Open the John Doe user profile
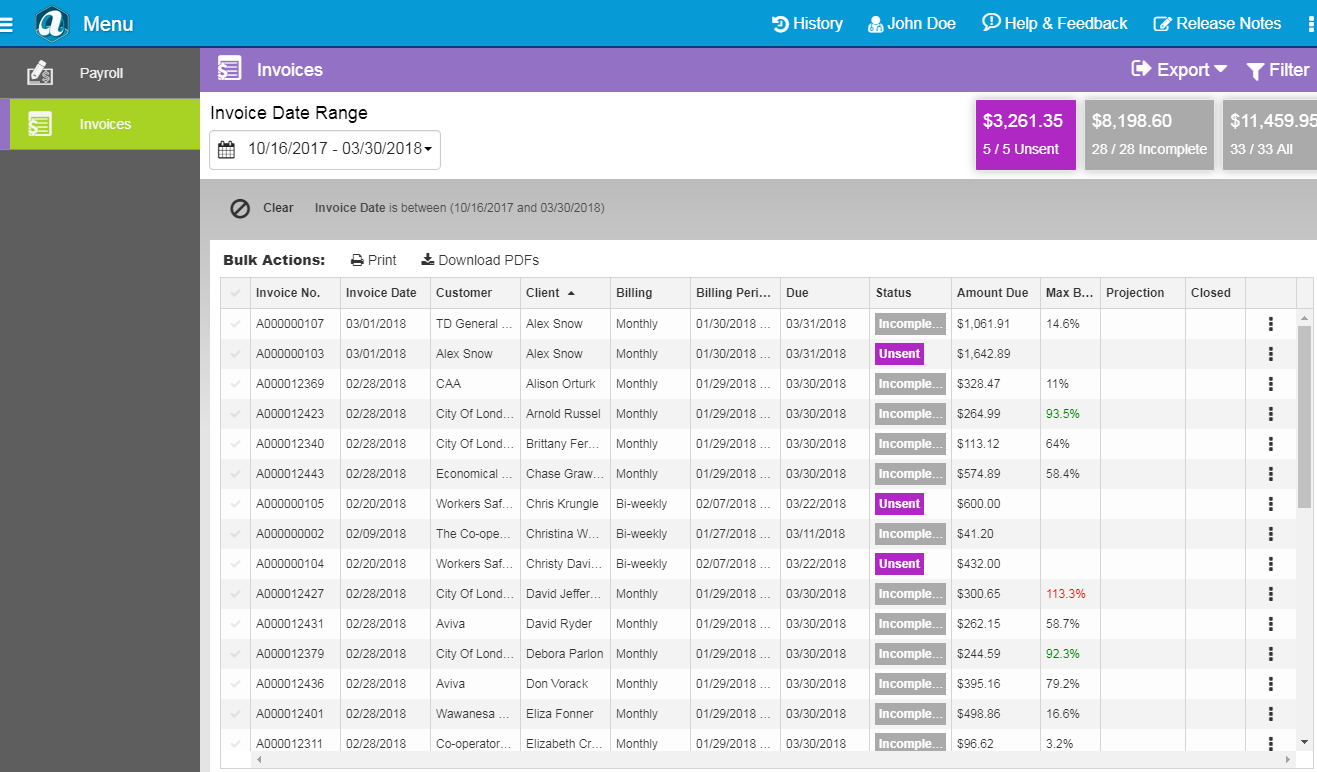 (911, 23)
